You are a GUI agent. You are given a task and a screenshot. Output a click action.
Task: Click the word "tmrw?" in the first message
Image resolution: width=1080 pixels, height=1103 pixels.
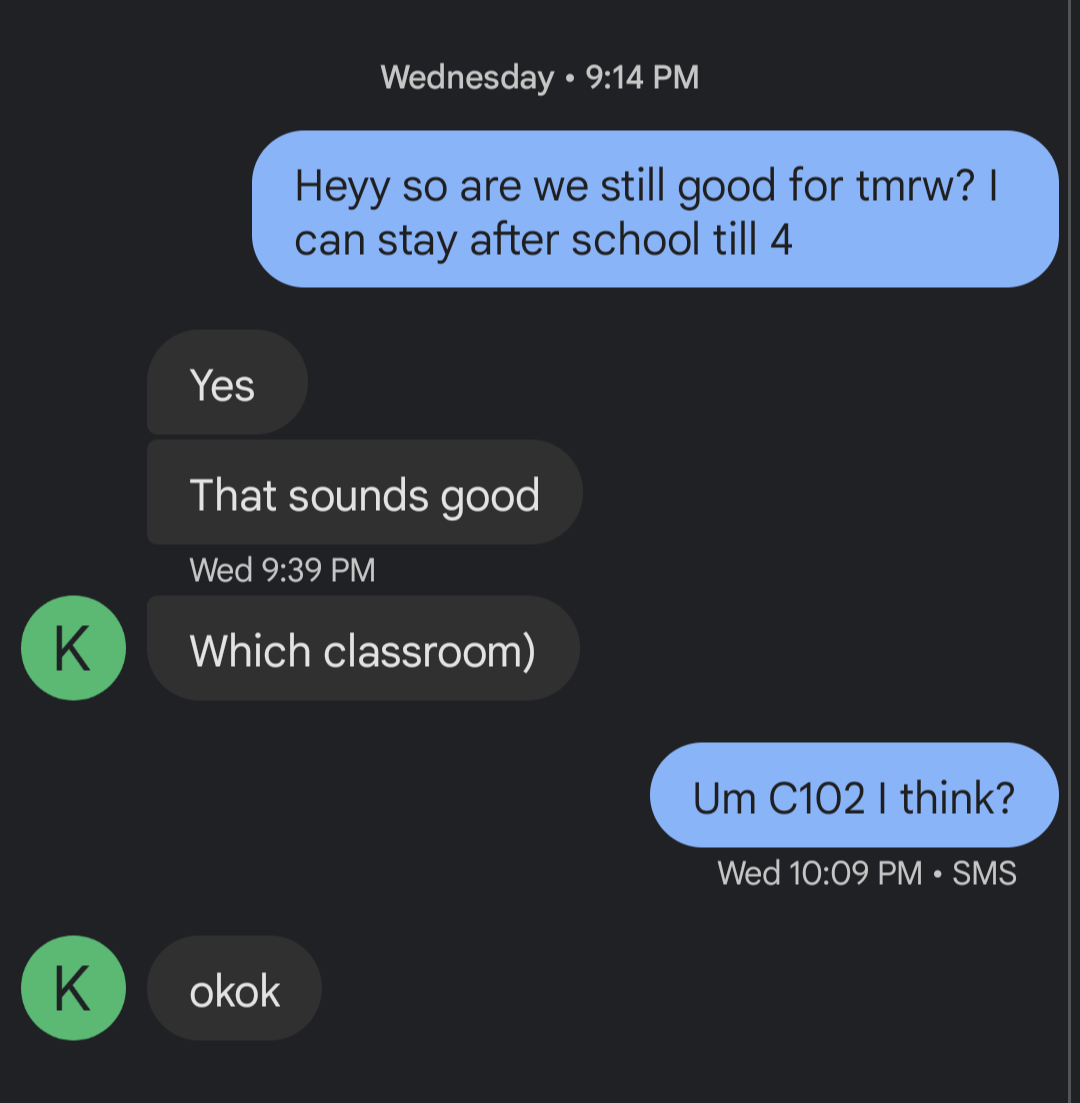pos(915,186)
